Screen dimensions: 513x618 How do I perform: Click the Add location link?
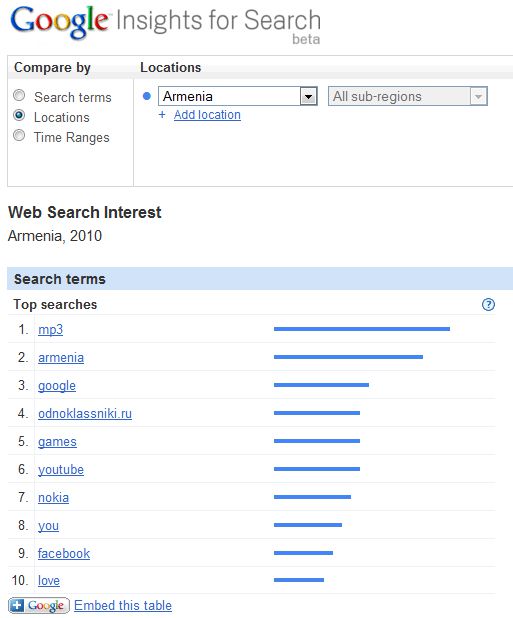pyautogui.click(x=207, y=115)
